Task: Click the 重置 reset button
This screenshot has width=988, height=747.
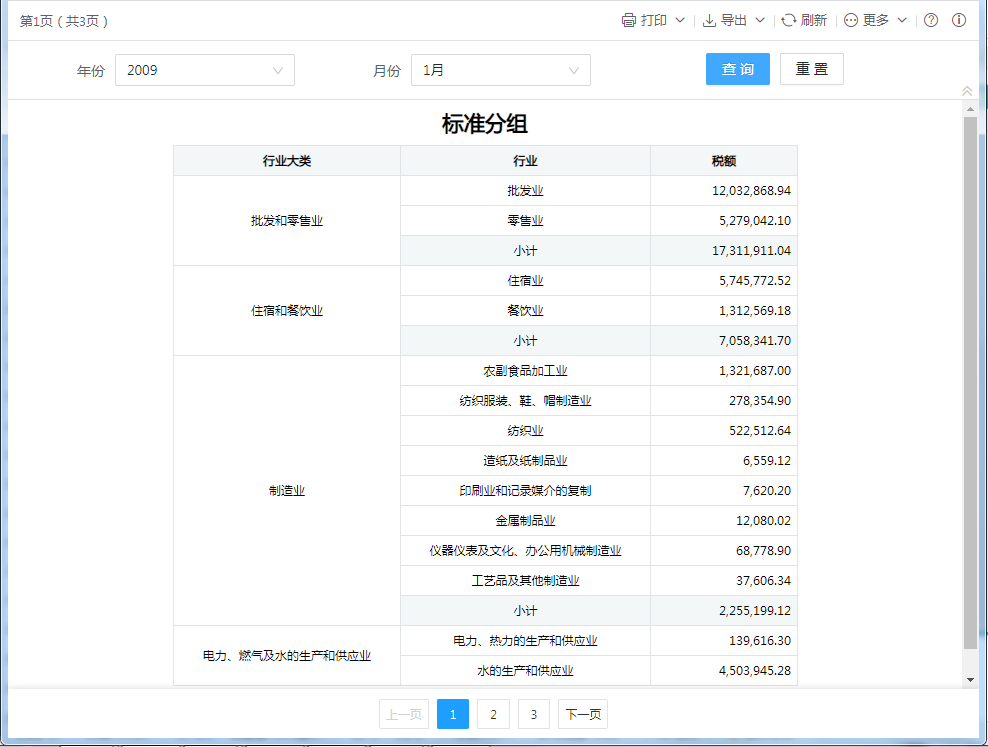Action: pos(812,69)
